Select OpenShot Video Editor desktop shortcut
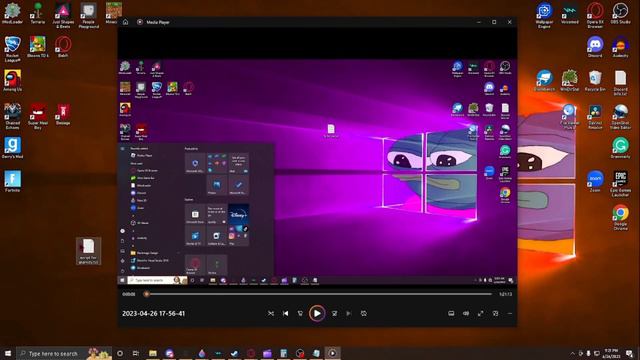Image resolution: width=640 pixels, height=360 pixels. click(x=620, y=116)
